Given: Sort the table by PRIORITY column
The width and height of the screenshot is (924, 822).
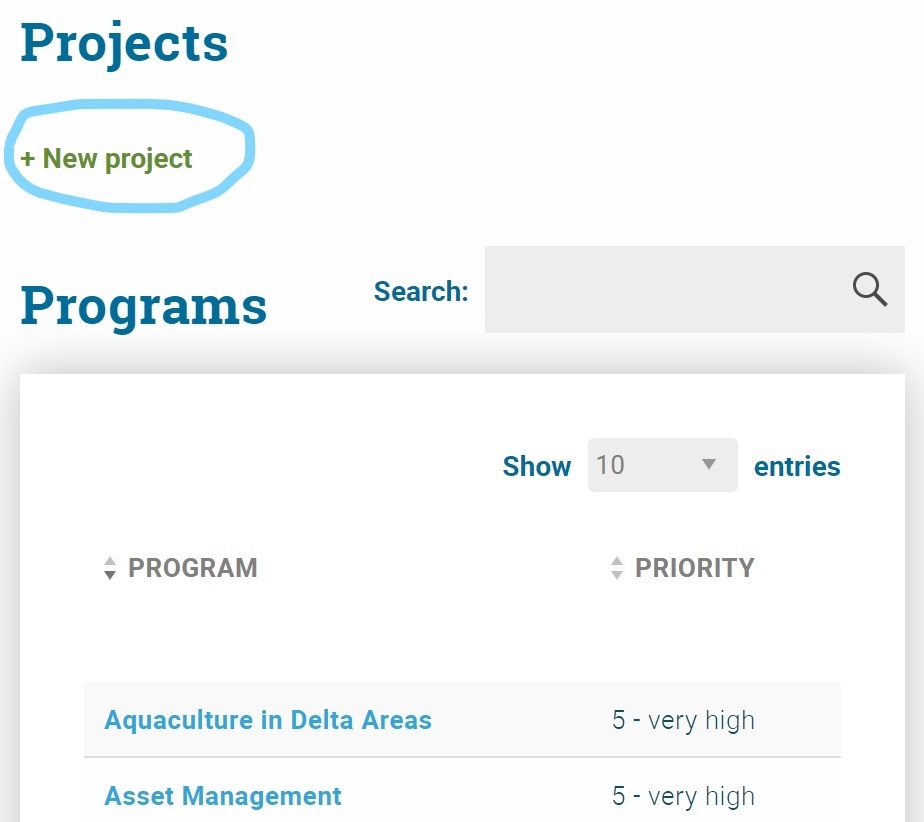Looking at the screenshot, I should (x=694, y=567).
